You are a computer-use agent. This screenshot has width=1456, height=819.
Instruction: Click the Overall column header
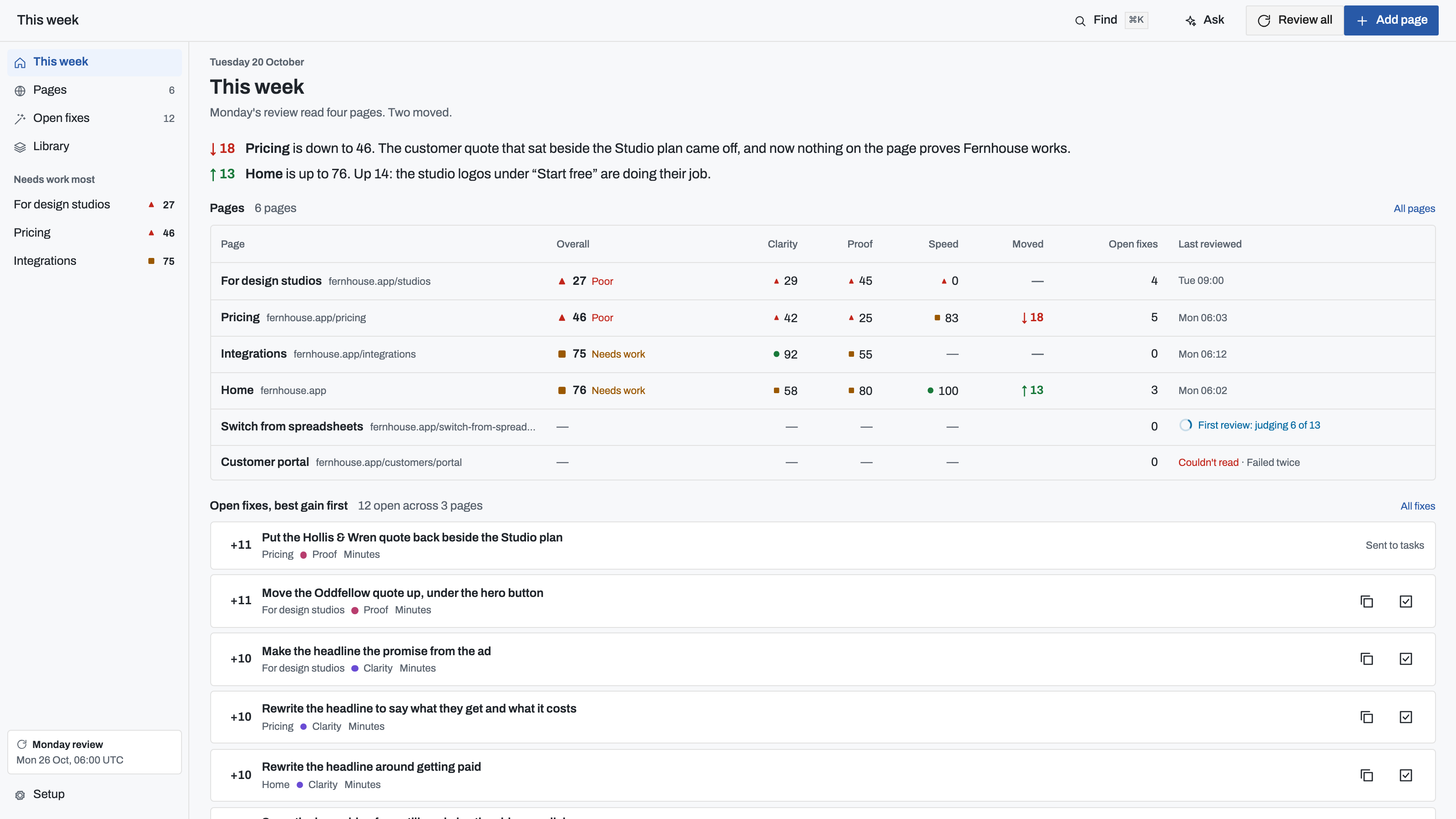click(572, 244)
